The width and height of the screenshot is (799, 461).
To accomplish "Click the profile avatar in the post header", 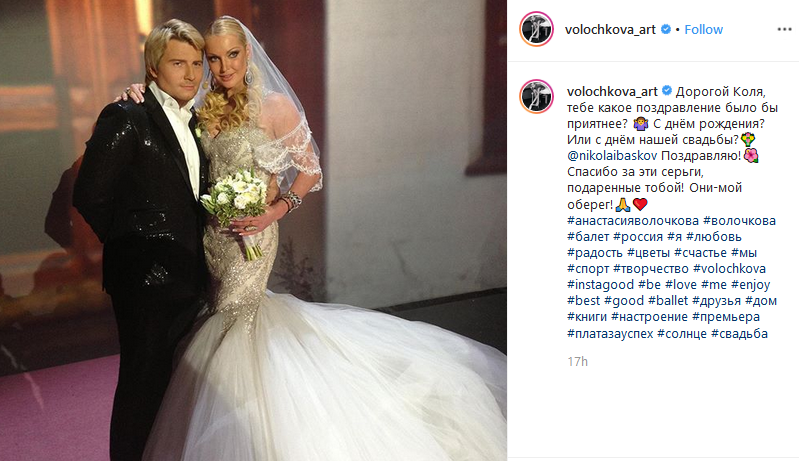I will click(537, 29).
